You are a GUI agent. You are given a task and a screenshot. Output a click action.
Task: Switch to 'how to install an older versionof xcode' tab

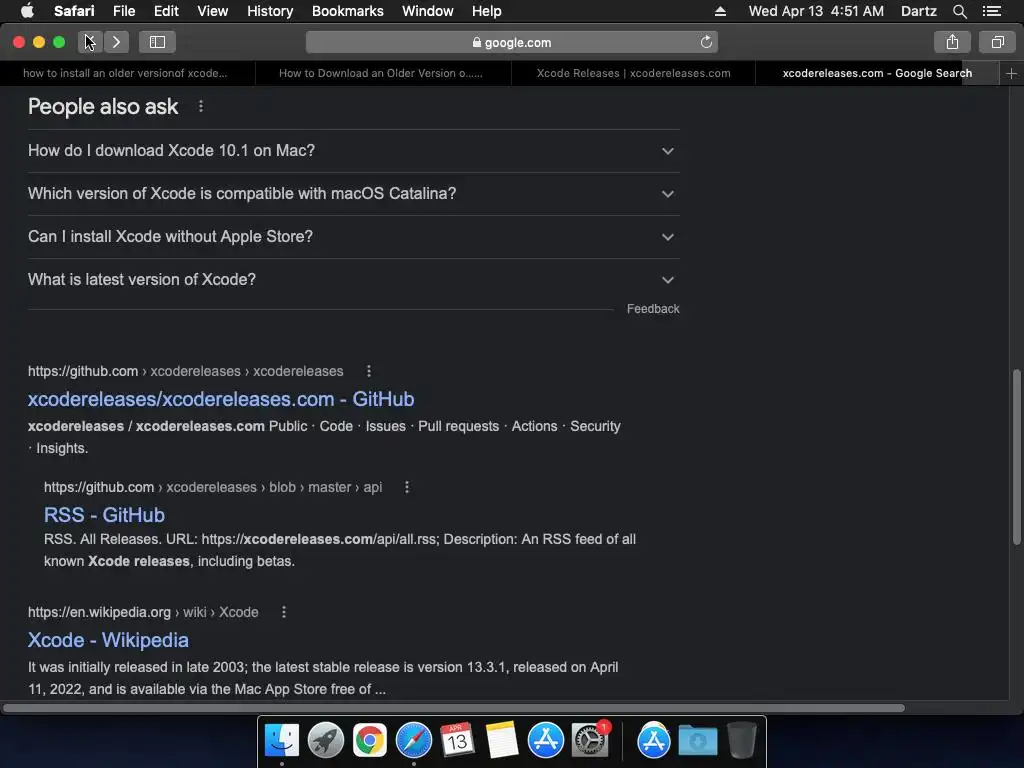127,73
